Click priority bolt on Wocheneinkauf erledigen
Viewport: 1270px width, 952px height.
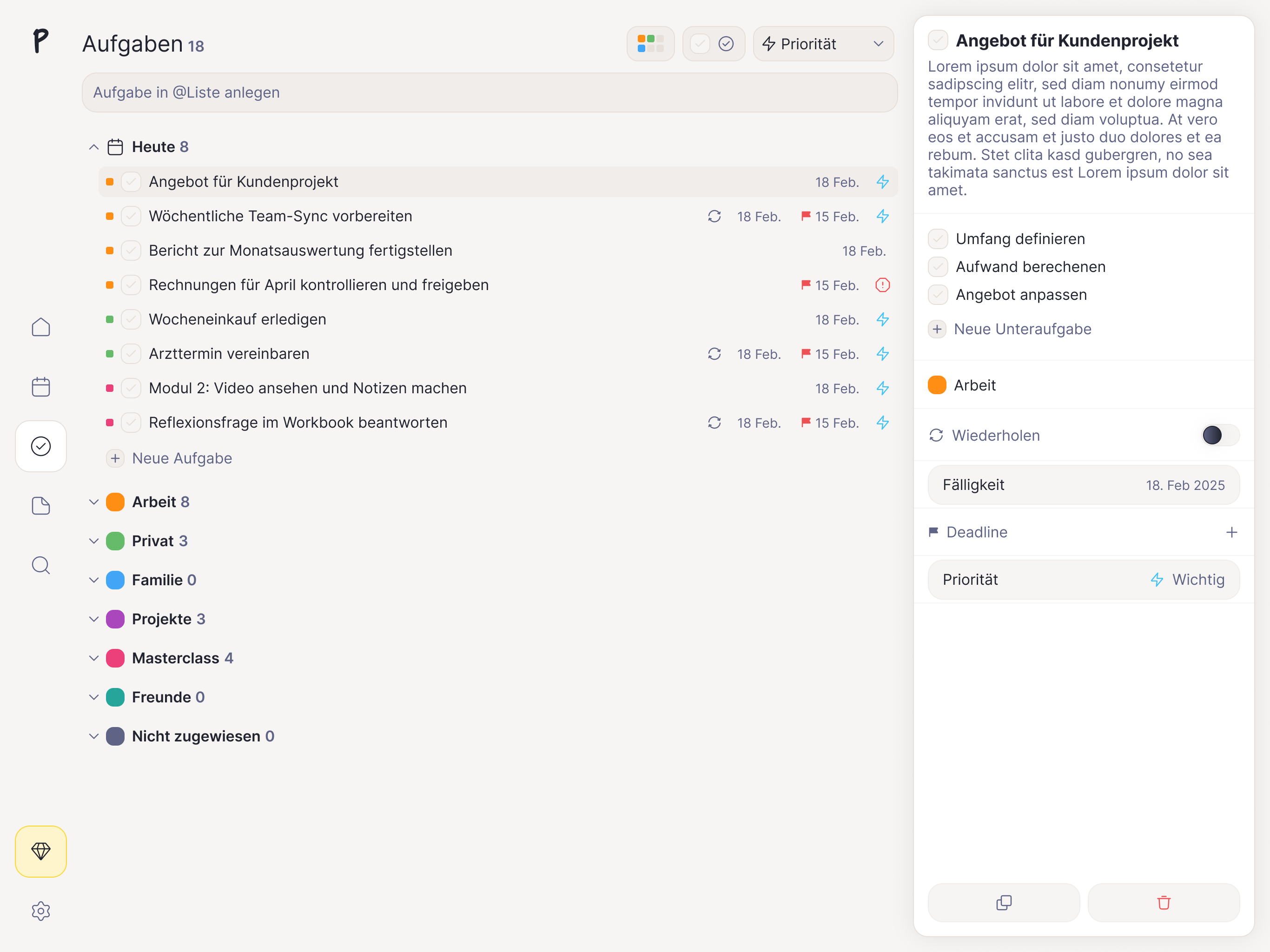(x=882, y=319)
